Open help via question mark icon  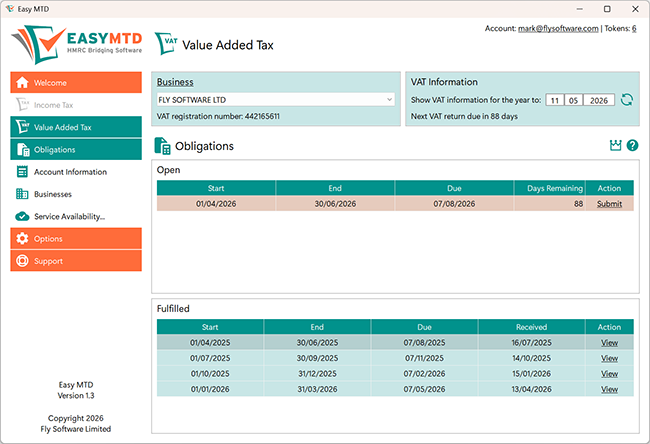click(x=632, y=146)
